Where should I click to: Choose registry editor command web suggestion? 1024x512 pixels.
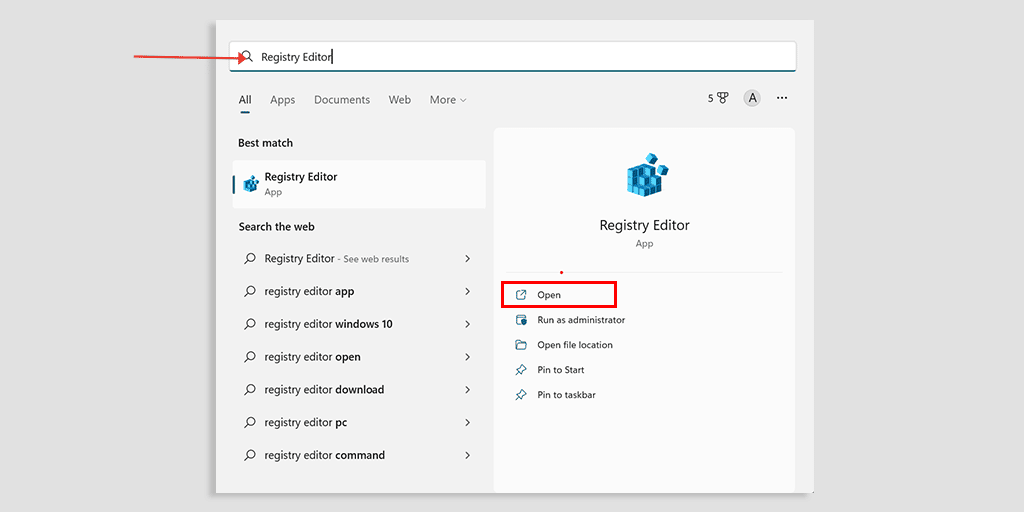[324, 455]
